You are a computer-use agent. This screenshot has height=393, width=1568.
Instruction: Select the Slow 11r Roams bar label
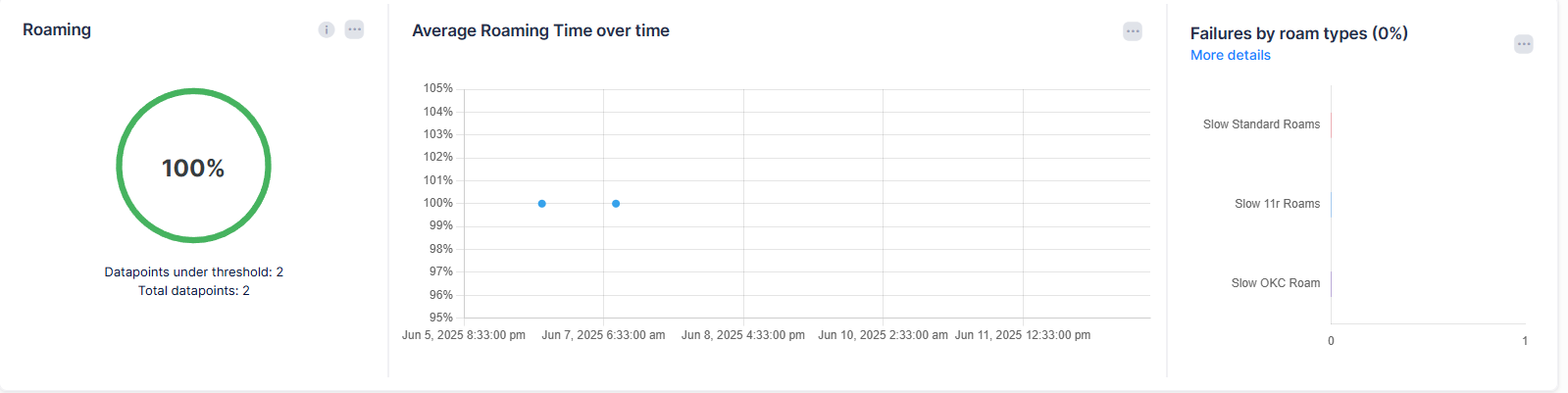[1277, 204]
